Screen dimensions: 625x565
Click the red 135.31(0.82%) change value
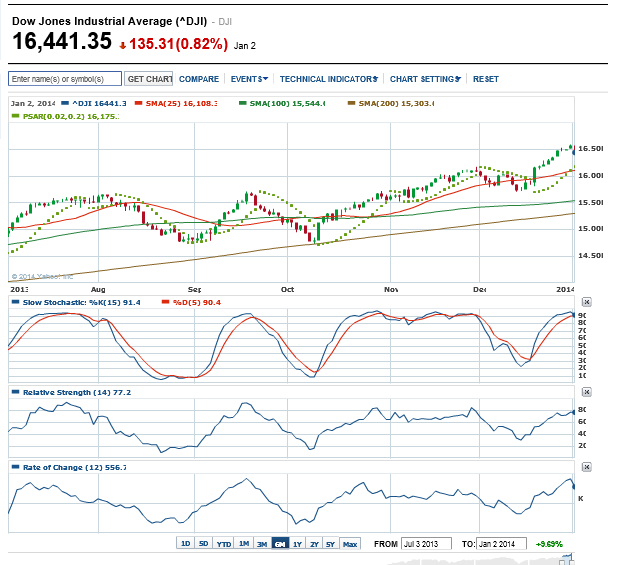(178, 43)
